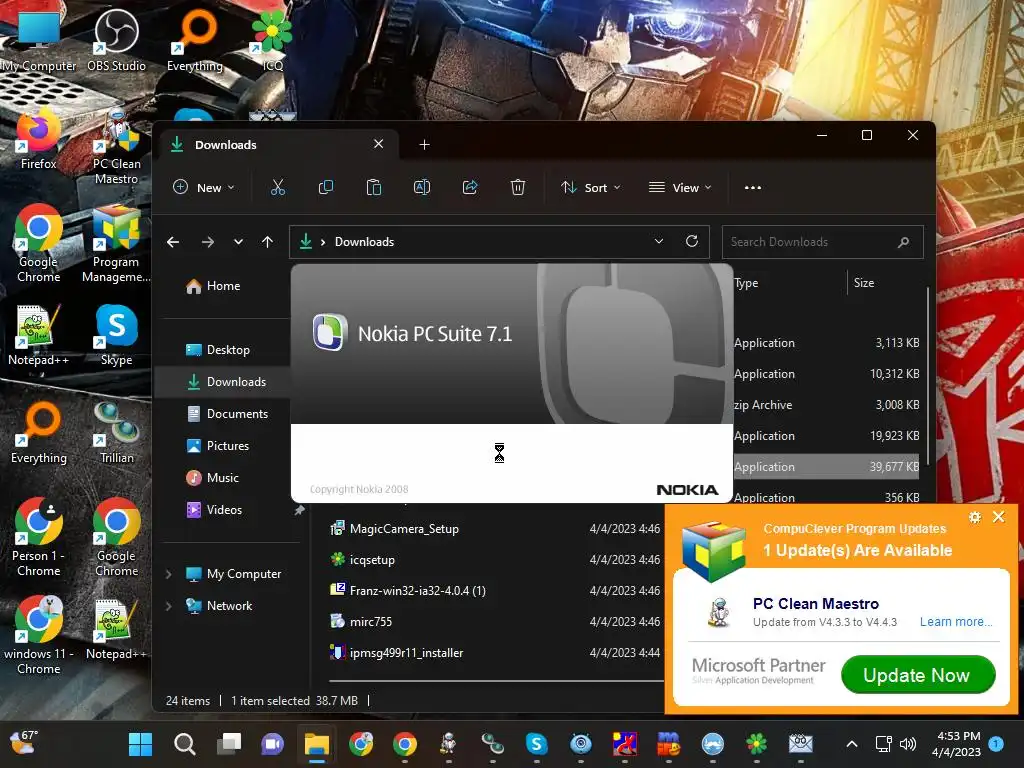Open taskbar Search magnifier
Viewport: 1024px width, 768px height.
185,744
